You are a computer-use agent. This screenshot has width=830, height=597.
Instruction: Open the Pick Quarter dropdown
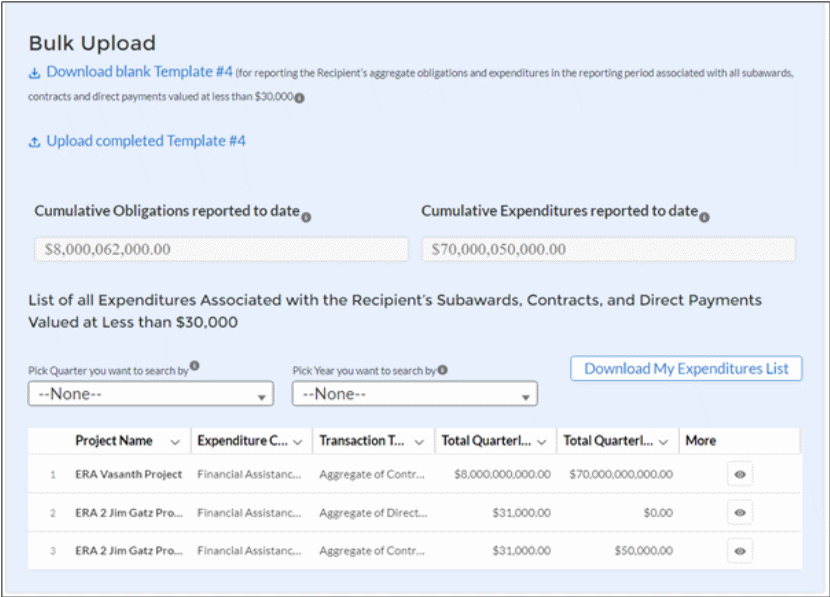151,394
